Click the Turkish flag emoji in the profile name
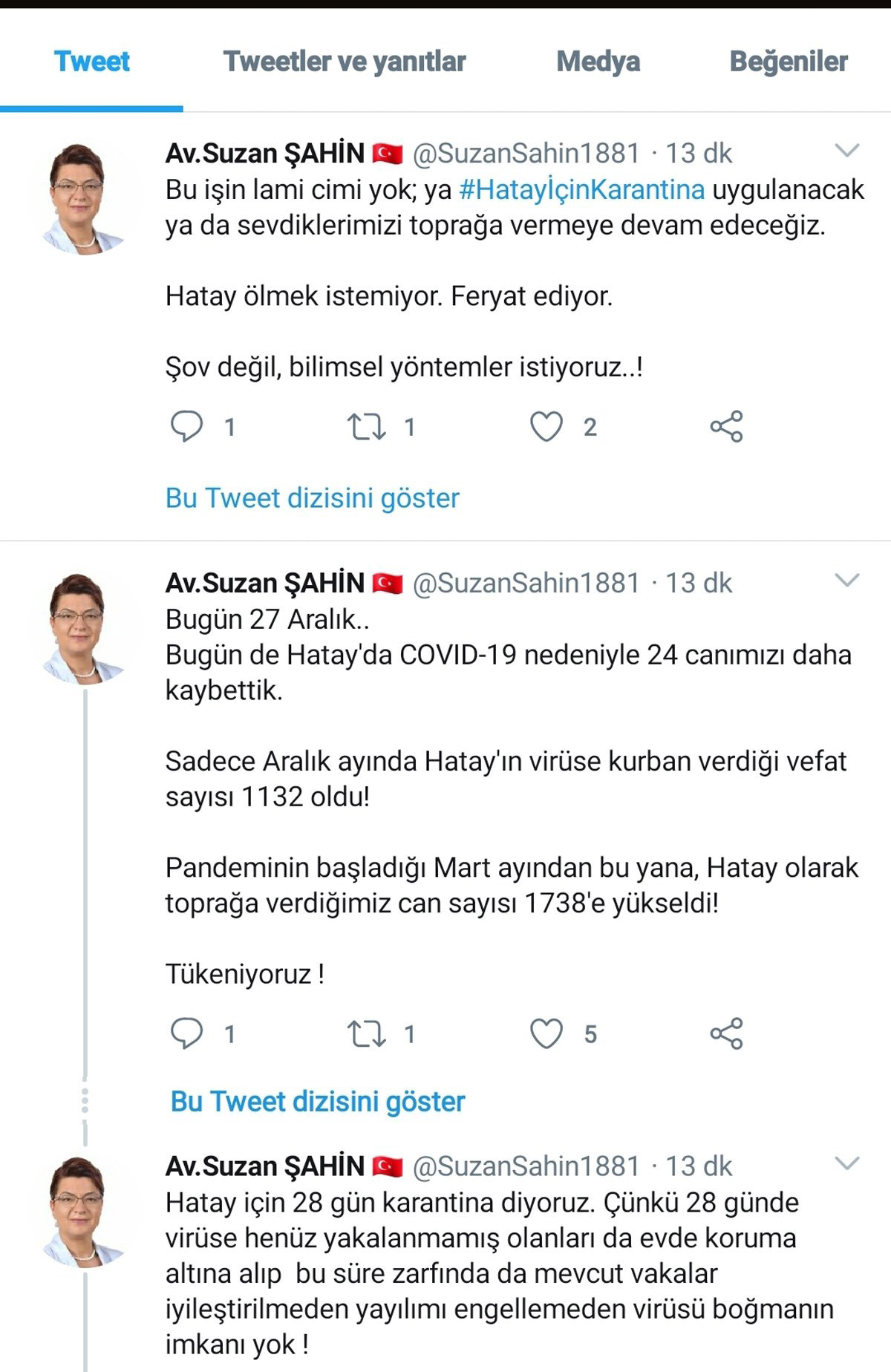The width and height of the screenshot is (891, 1372). pyautogui.click(x=386, y=152)
